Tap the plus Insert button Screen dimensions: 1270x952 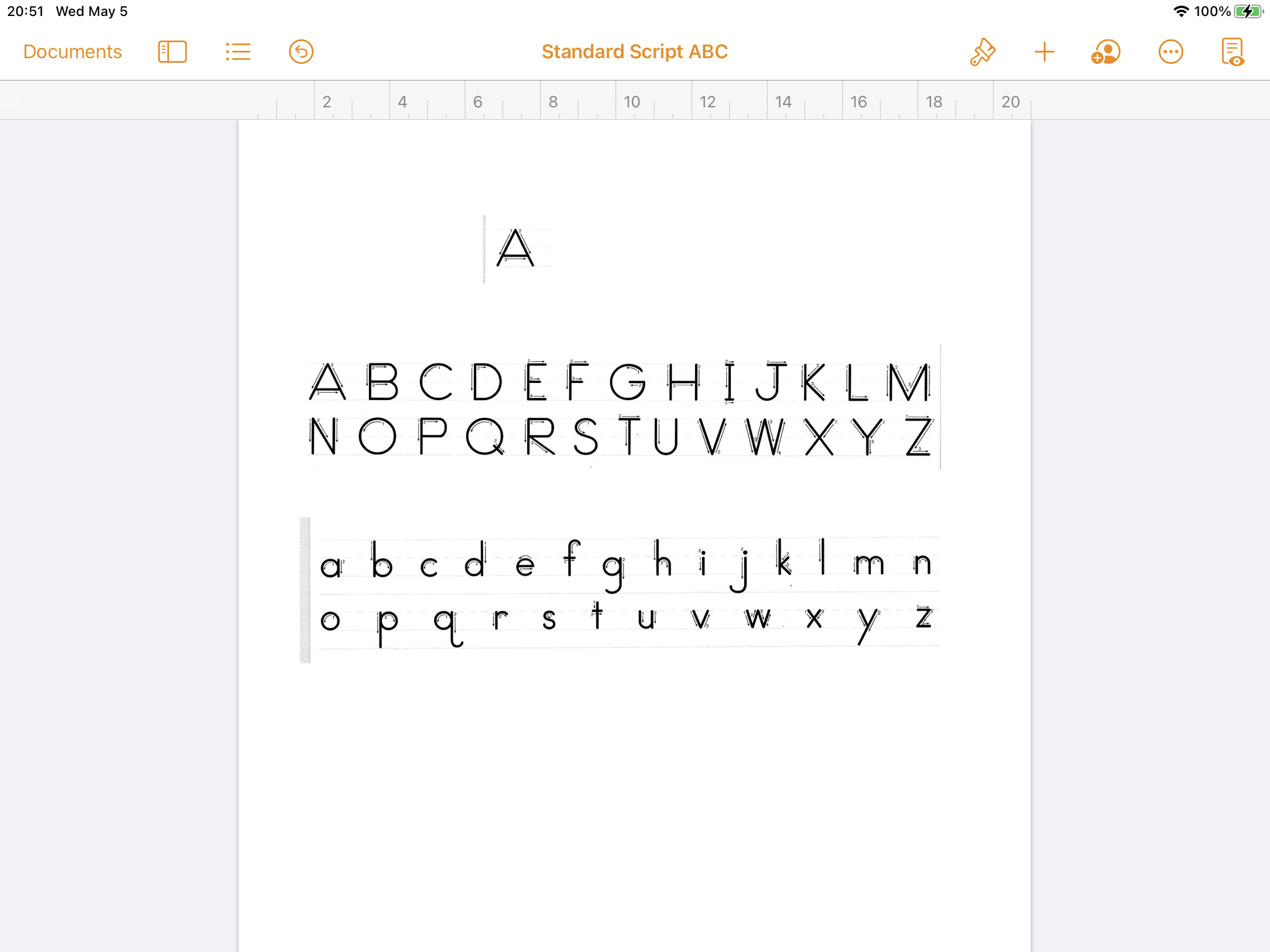pos(1044,52)
